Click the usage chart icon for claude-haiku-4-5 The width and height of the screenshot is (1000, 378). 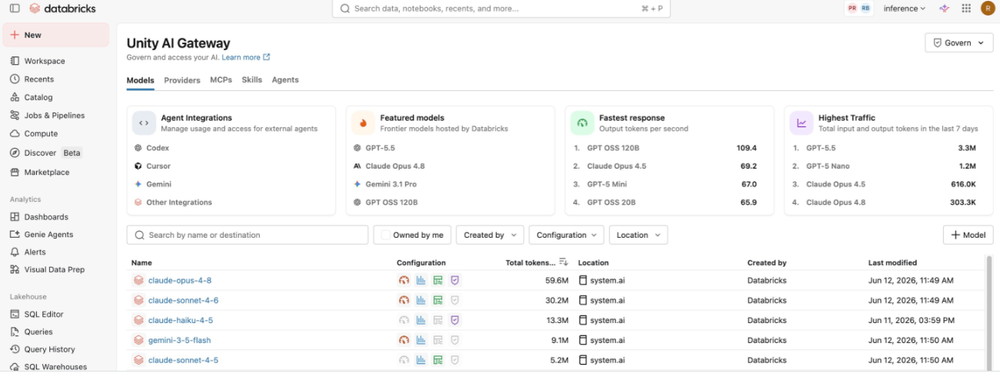pos(421,320)
